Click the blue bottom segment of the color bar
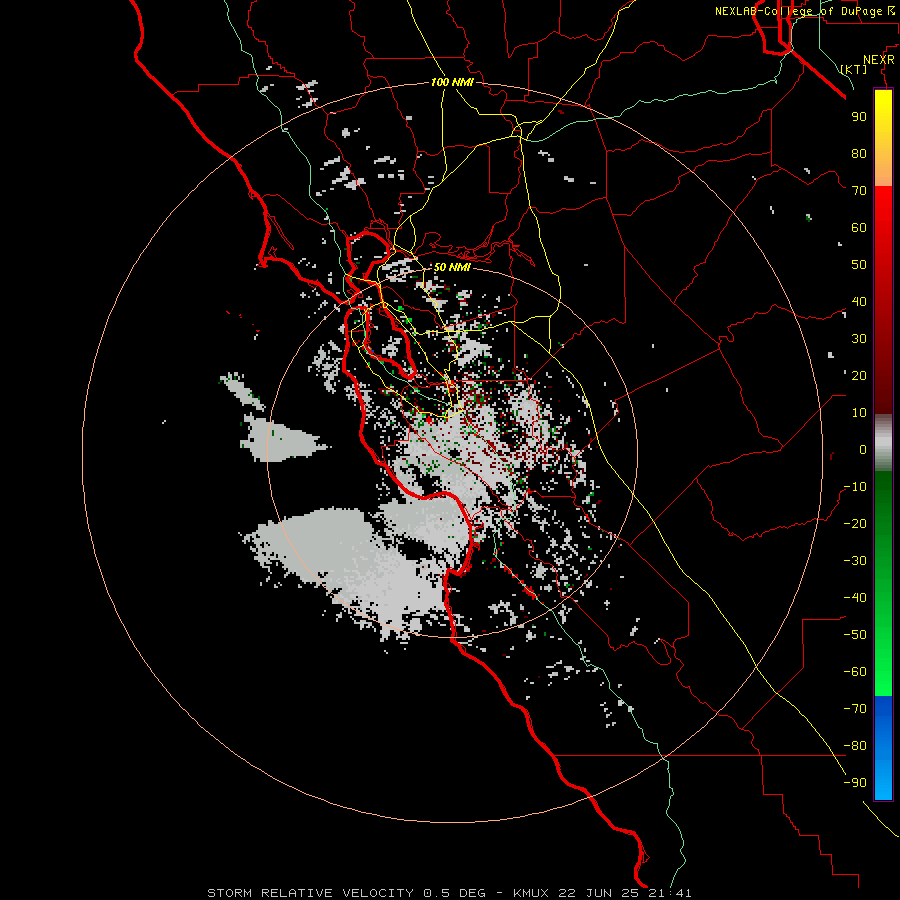 pyautogui.click(x=883, y=748)
